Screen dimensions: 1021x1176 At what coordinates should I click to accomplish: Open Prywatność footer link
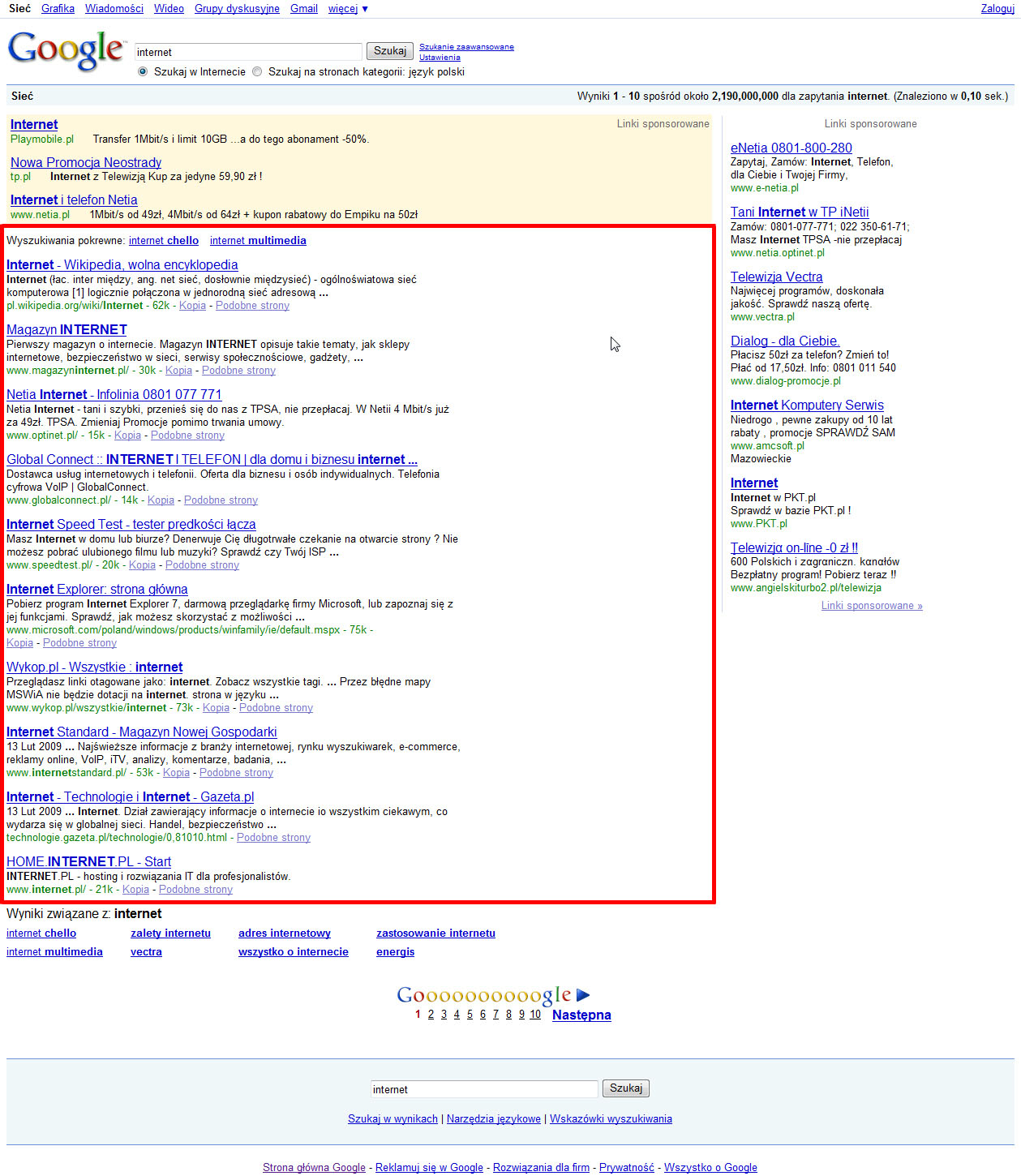[626, 1167]
